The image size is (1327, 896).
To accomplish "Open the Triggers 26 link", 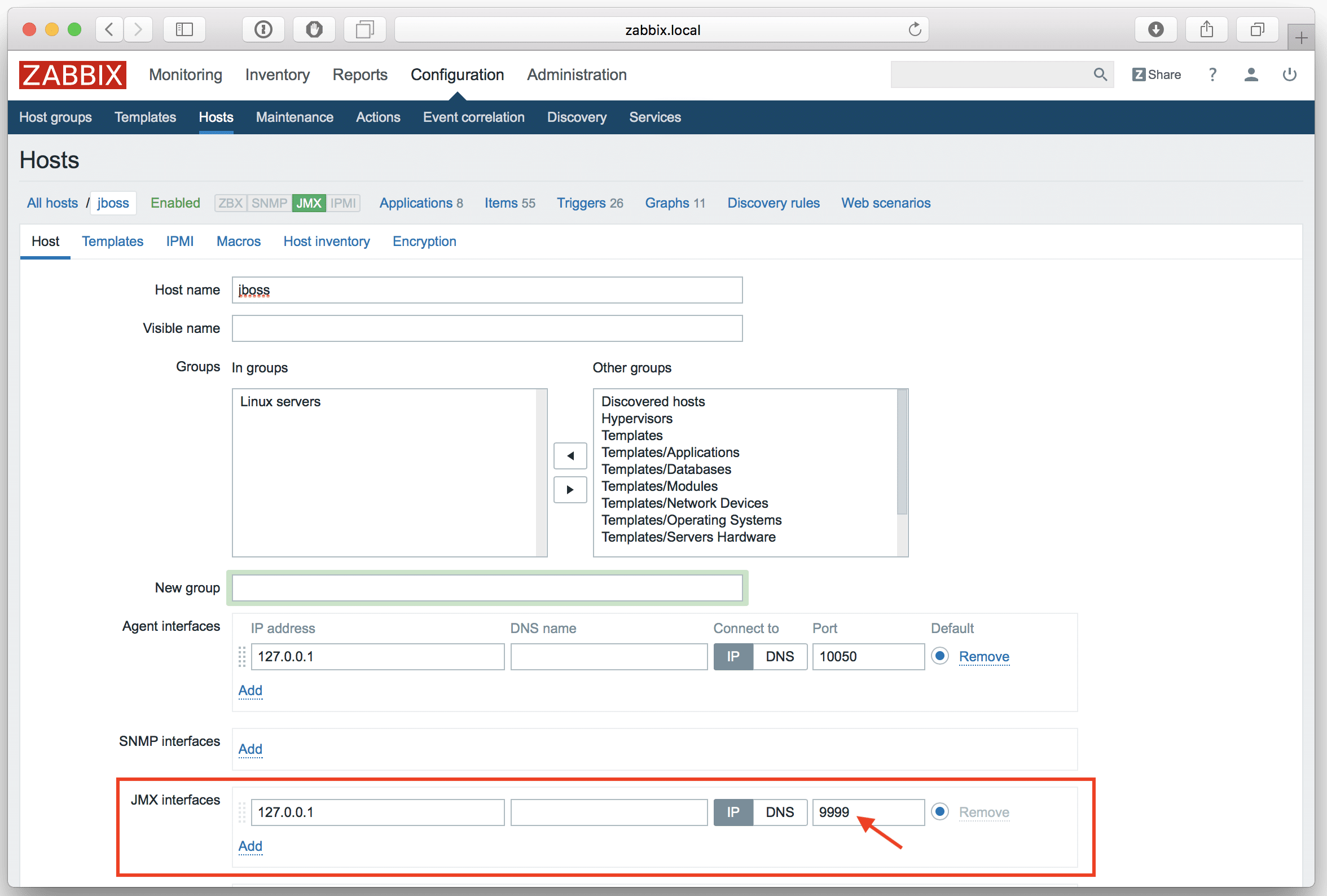I will (590, 203).
